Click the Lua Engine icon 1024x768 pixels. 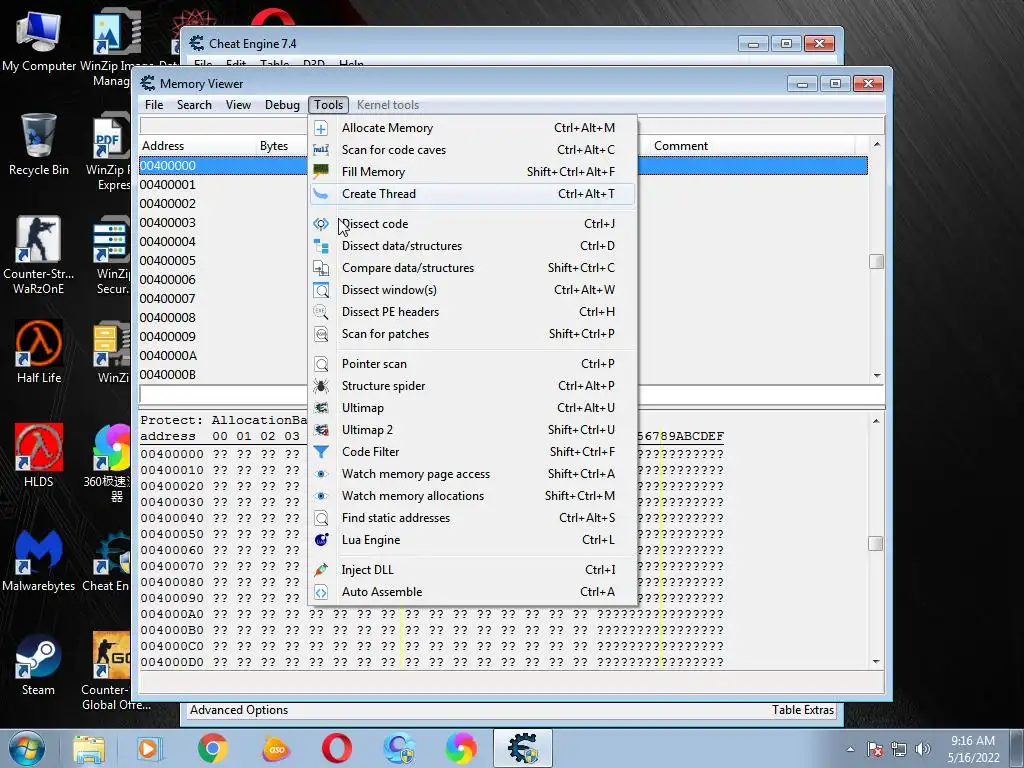point(321,540)
